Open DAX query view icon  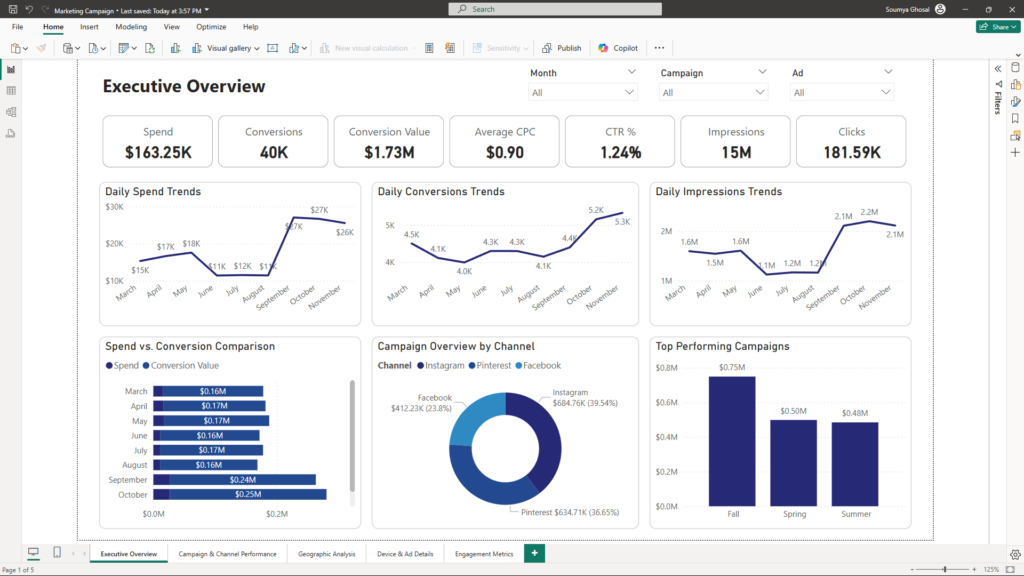tap(11, 132)
